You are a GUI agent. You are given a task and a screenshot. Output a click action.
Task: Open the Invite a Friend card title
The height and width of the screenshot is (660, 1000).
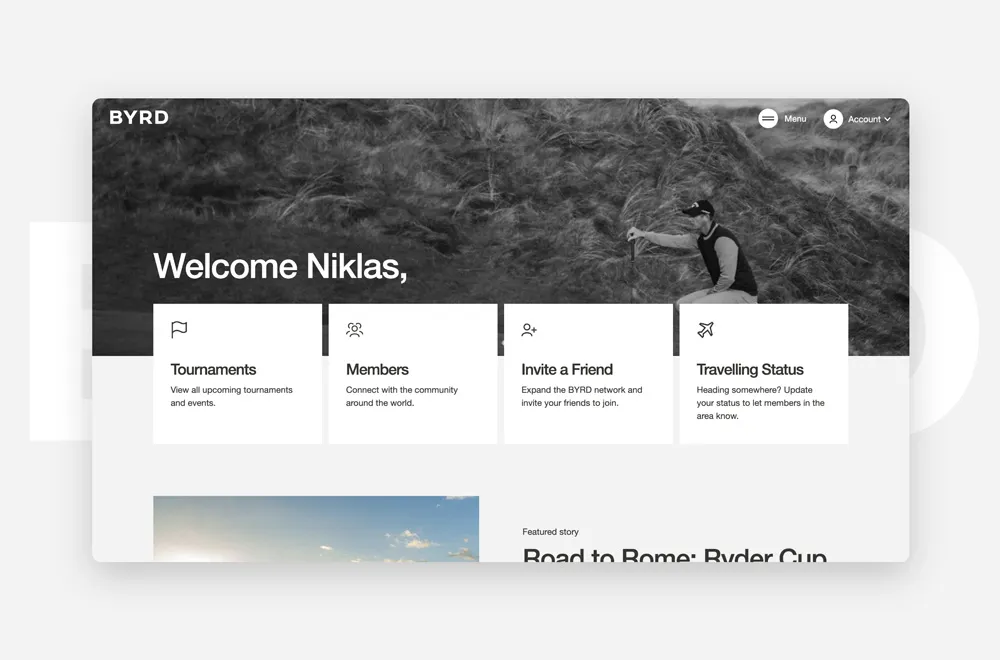pos(567,370)
